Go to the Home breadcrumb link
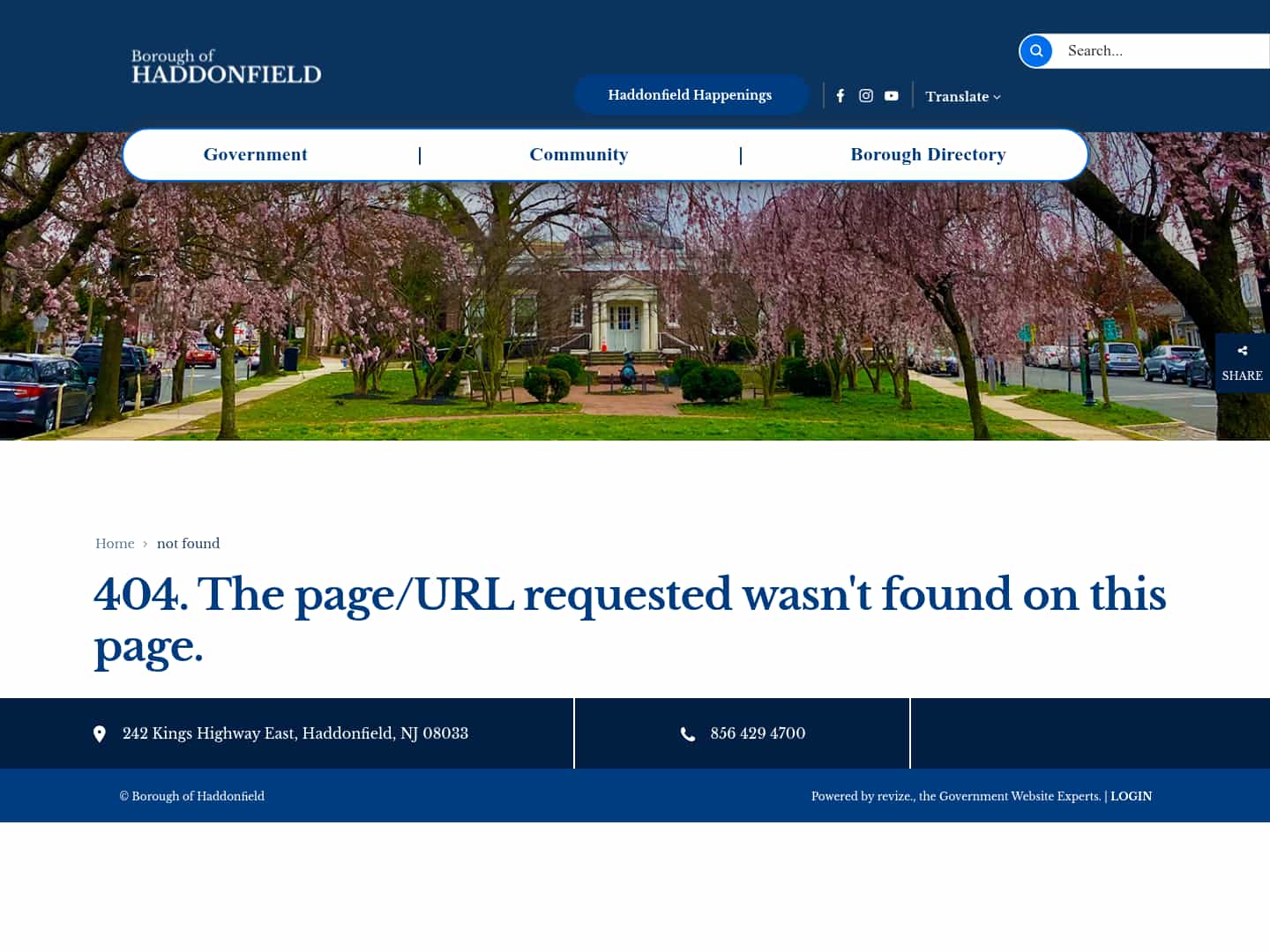Viewport: 1270px width, 952px height. (115, 544)
